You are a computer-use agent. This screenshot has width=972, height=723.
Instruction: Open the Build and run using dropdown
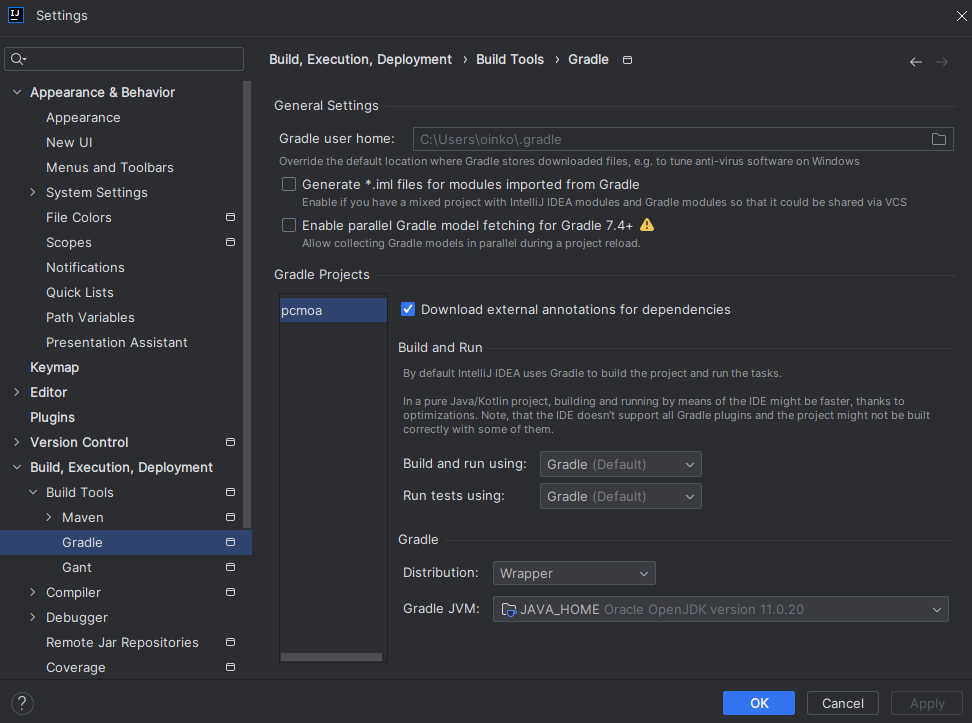tap(620, 464)
